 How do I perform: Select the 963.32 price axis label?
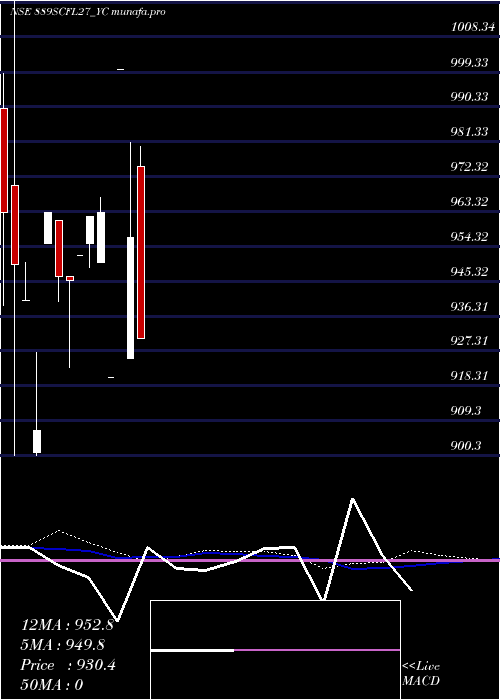469,201
